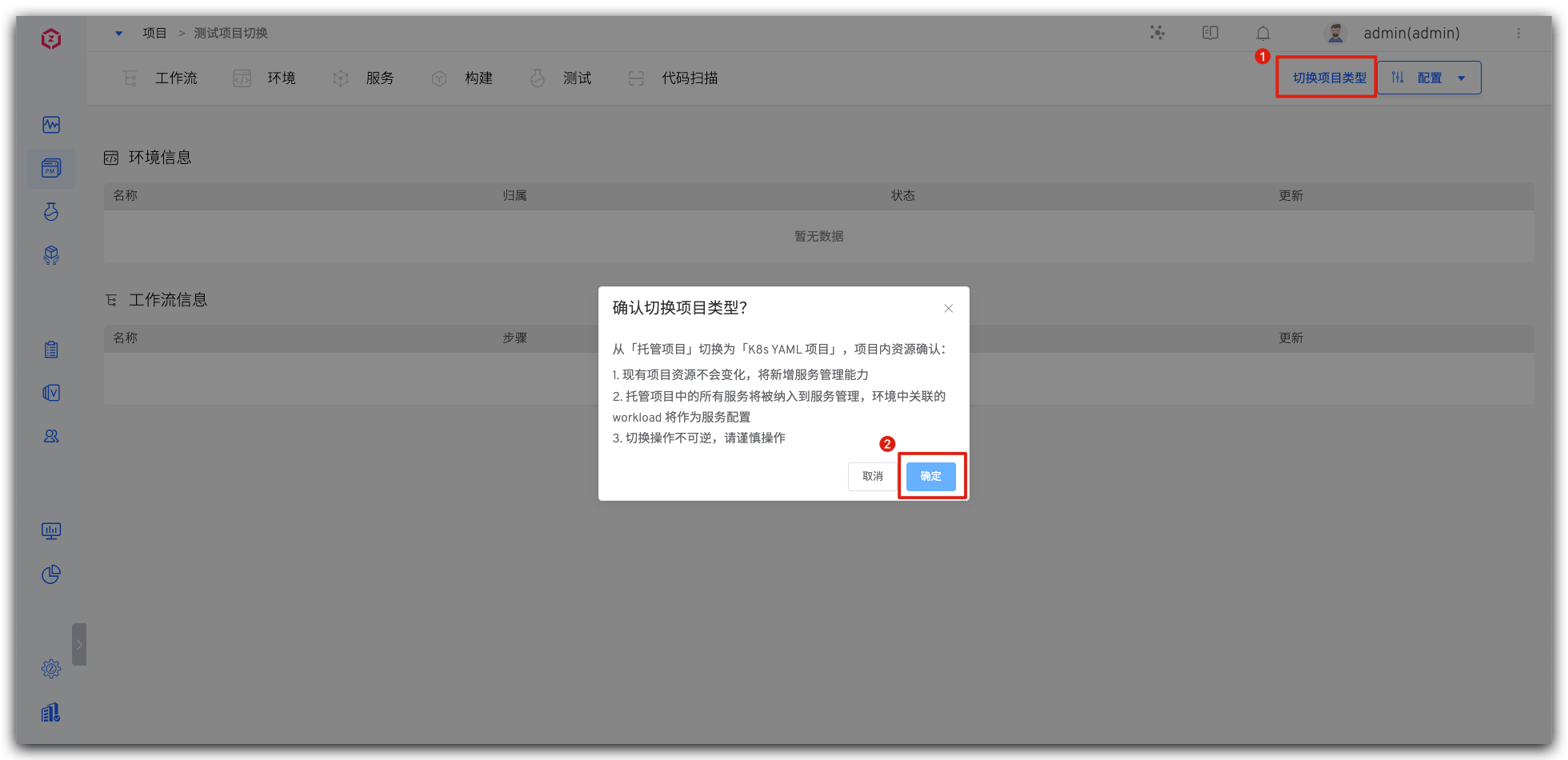Open the documentation book icon in top bar
1568x760 pixels.
tap(1210, 33)
